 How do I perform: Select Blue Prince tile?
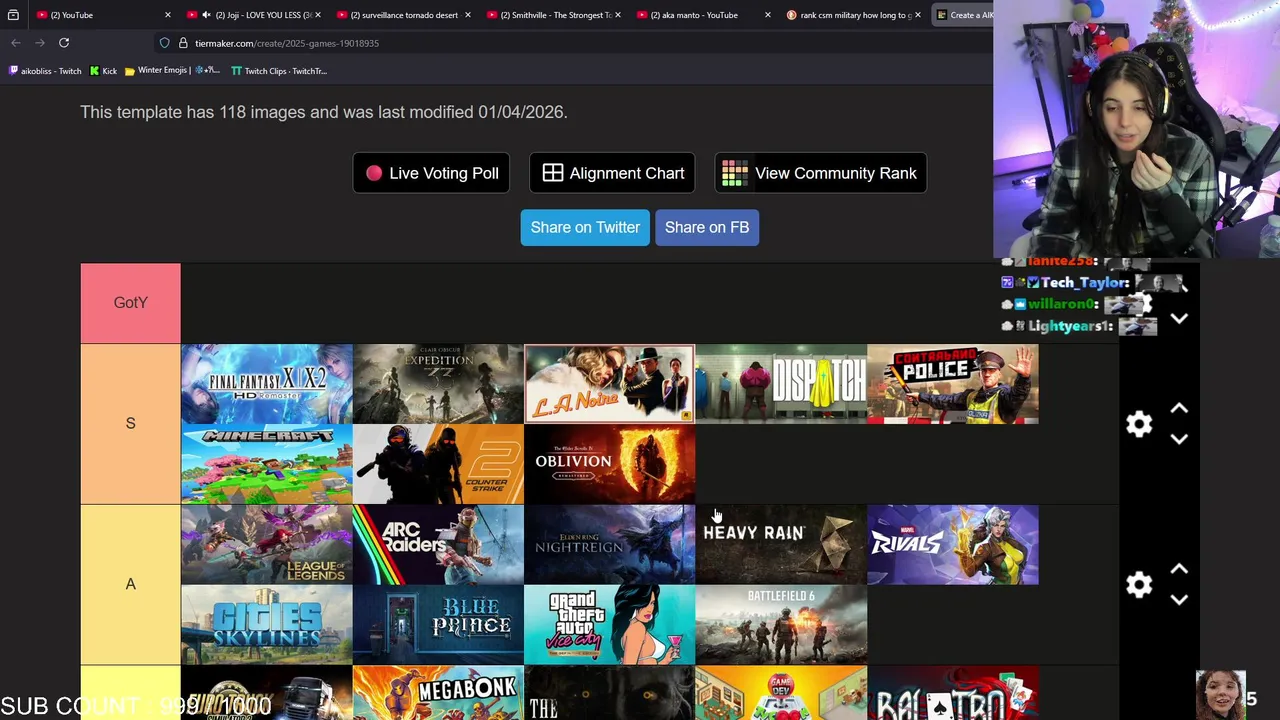pyautogui.click(x=438, y=625)
